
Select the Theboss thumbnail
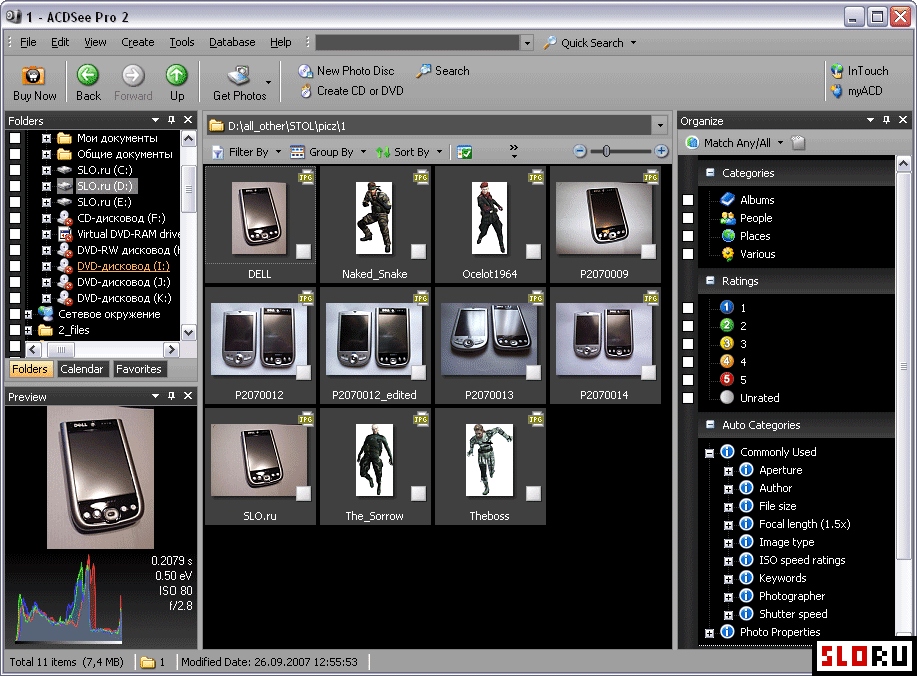490,466
